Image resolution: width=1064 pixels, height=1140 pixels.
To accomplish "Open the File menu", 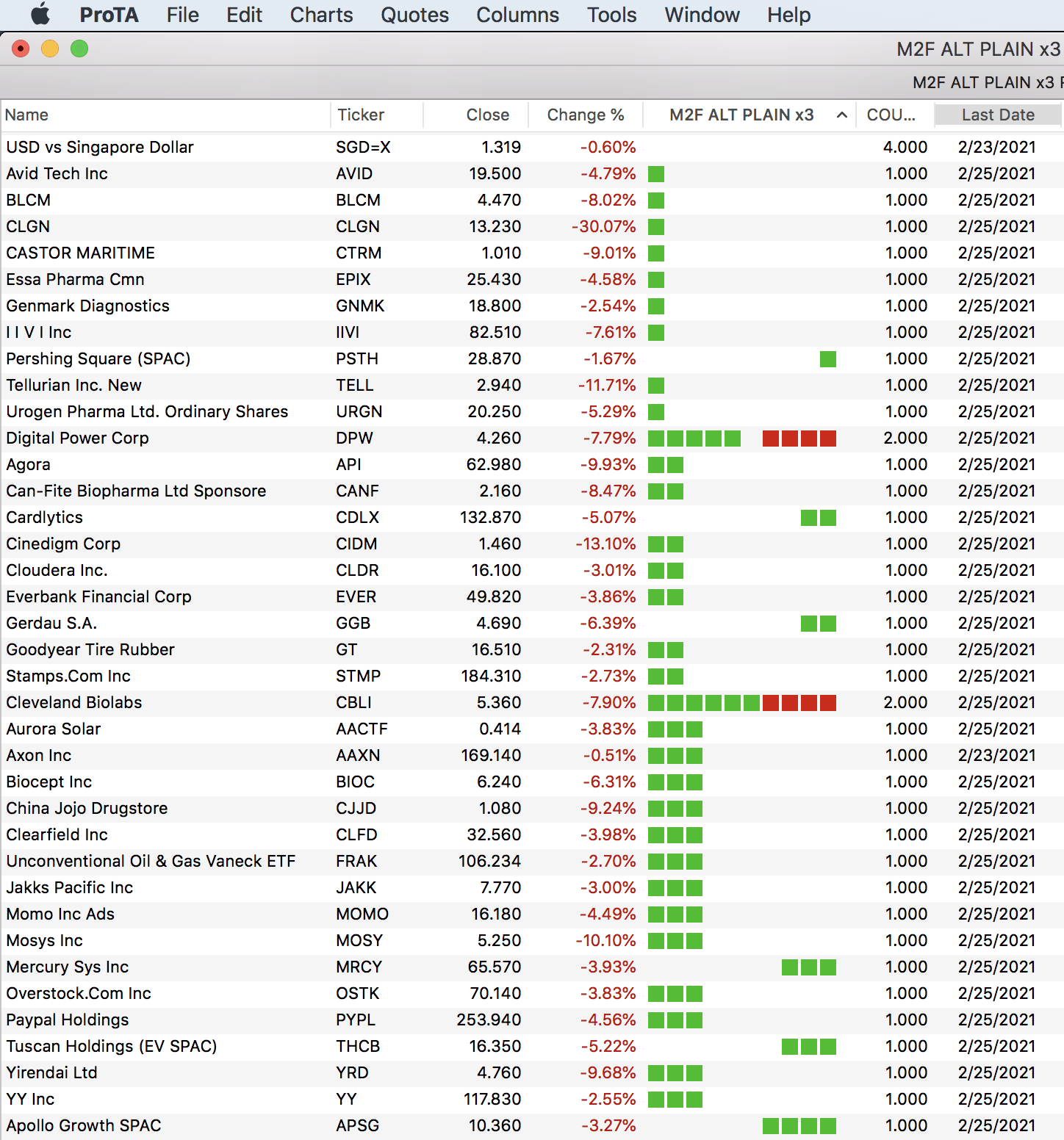I will [x=183, y=15].
